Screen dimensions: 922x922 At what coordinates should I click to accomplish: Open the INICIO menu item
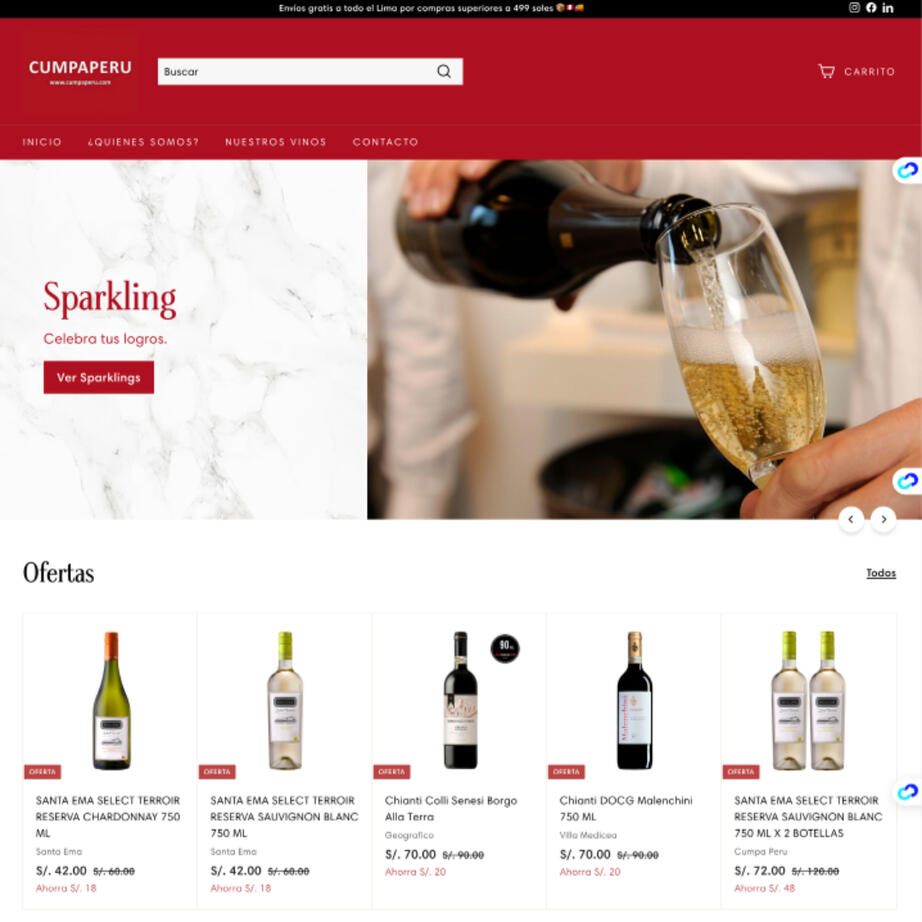(42, 142)
